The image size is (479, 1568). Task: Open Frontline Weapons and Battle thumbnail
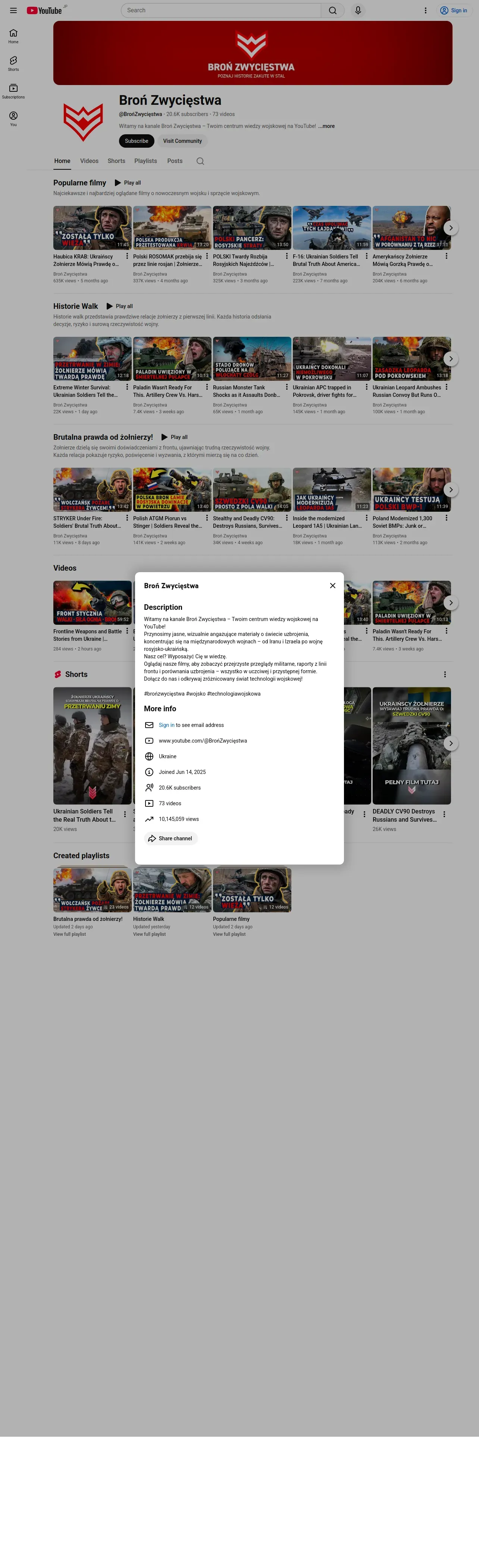pos(92,603)
